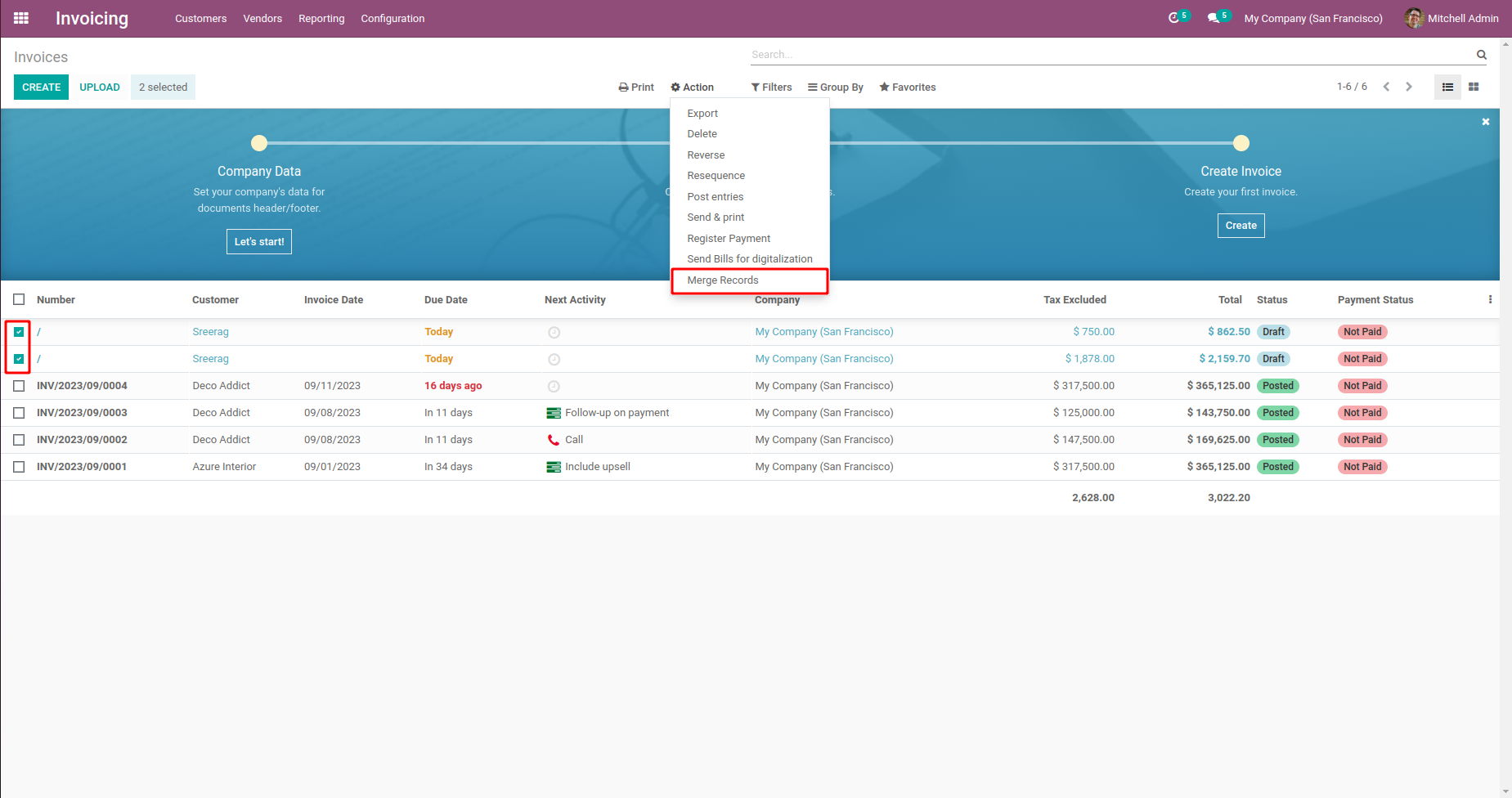Switch to list view
Screen dimensions: 1512x798
click(x=1447, y=87)
